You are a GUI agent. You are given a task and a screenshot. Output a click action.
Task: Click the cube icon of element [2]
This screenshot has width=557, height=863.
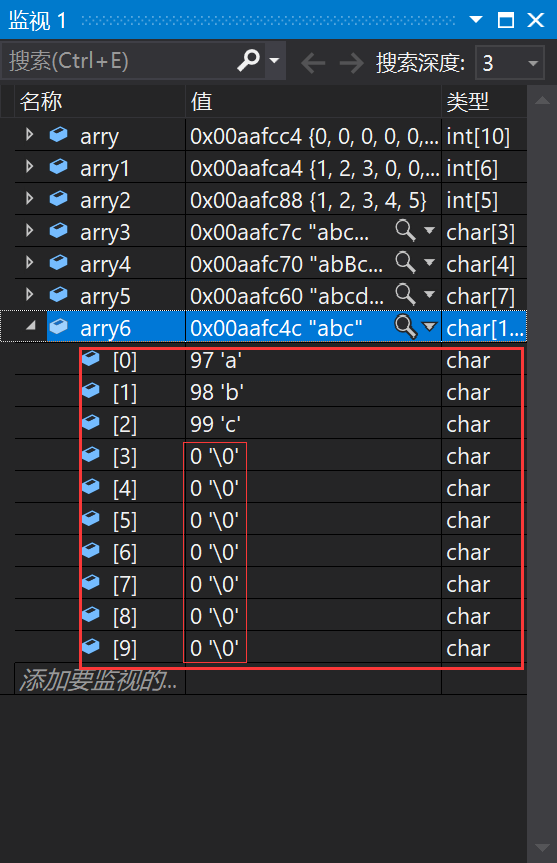[91, 423]
